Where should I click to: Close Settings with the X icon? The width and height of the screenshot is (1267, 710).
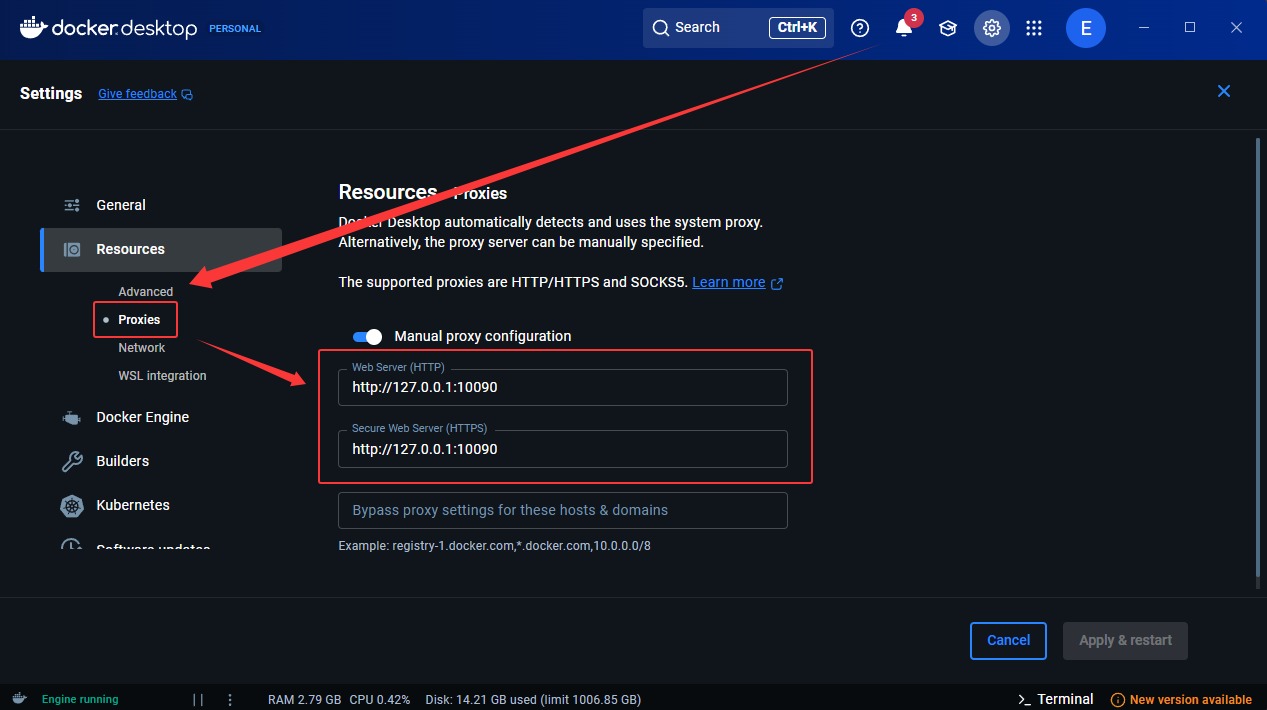click(1223, 91)
